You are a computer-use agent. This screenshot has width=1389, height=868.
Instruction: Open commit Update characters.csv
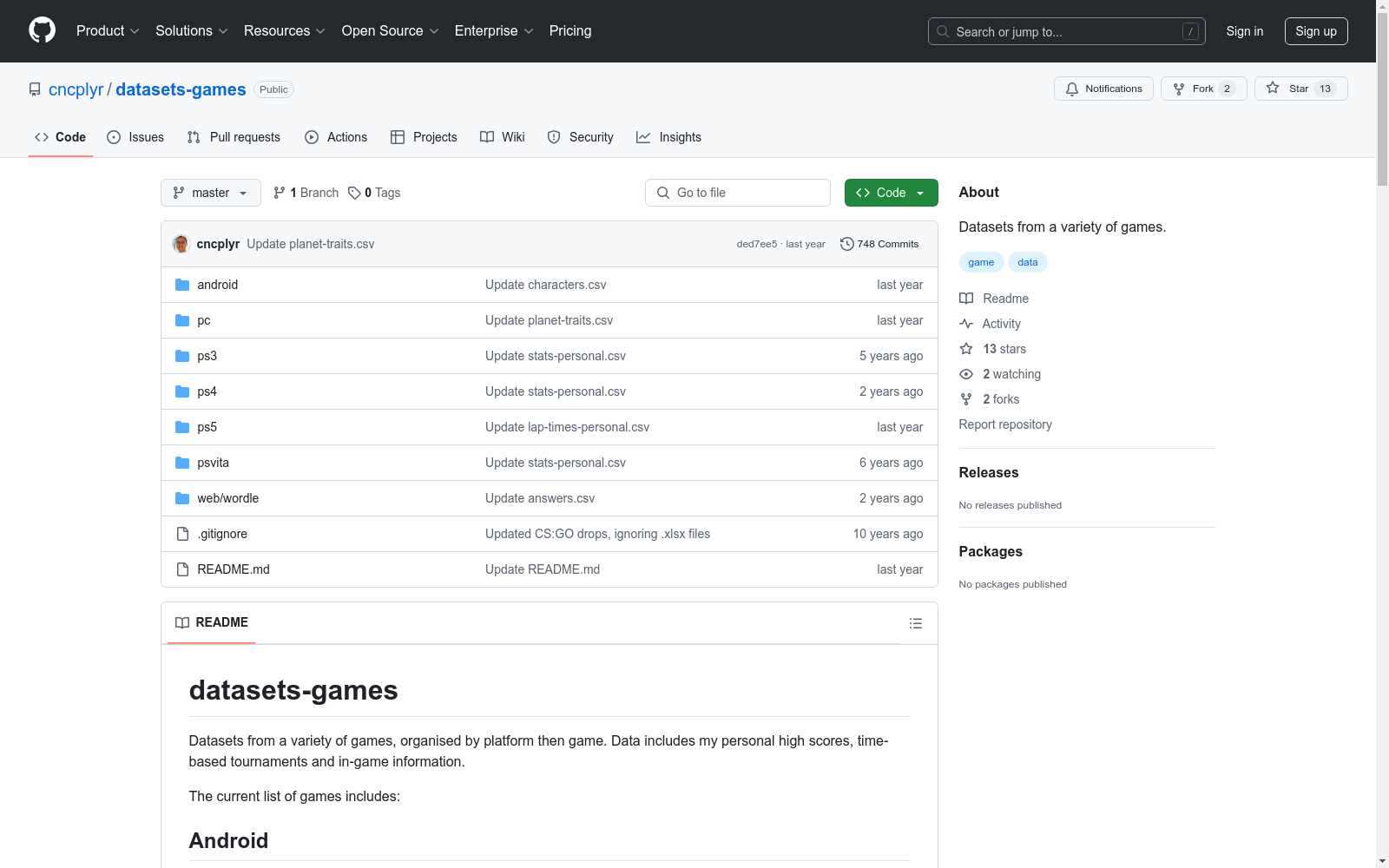[x=545, y=285]
